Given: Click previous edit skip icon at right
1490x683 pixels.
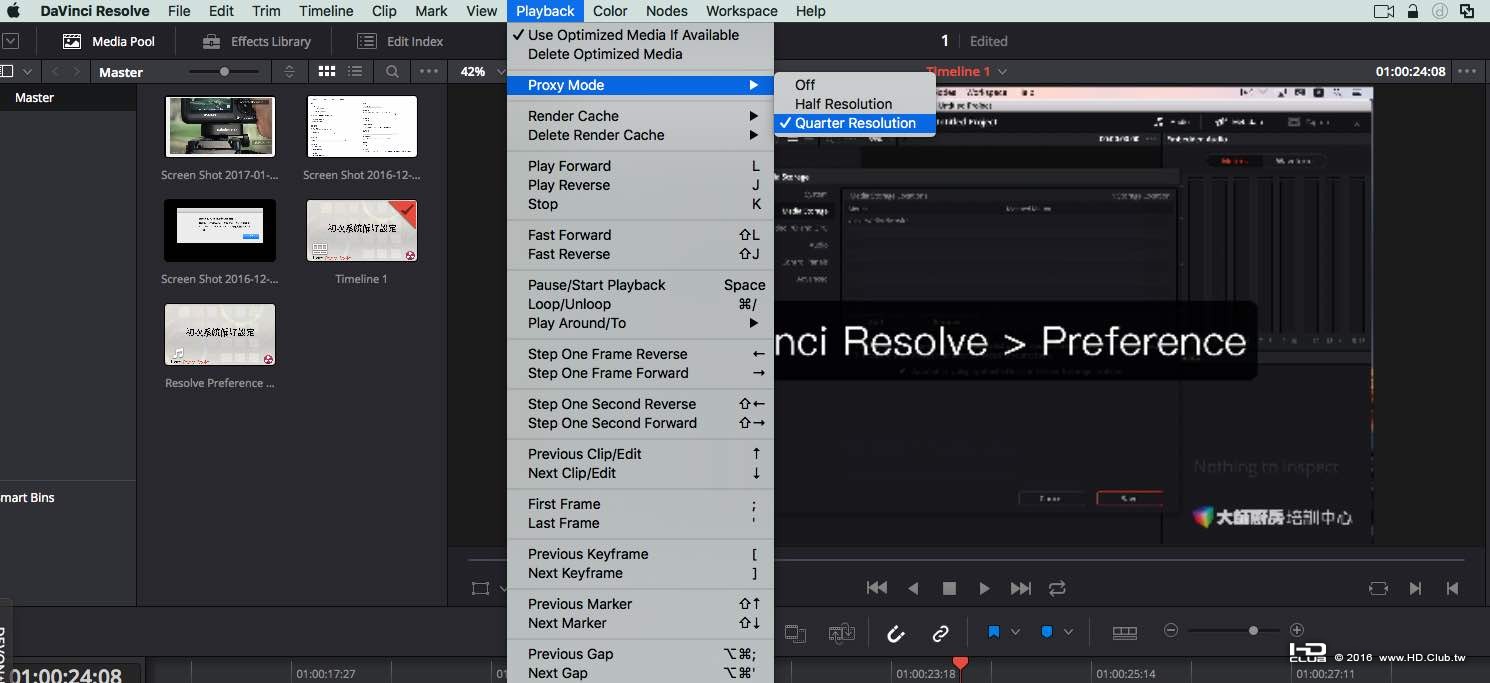Looking at the screenshot, I should tap(1452, 588).
